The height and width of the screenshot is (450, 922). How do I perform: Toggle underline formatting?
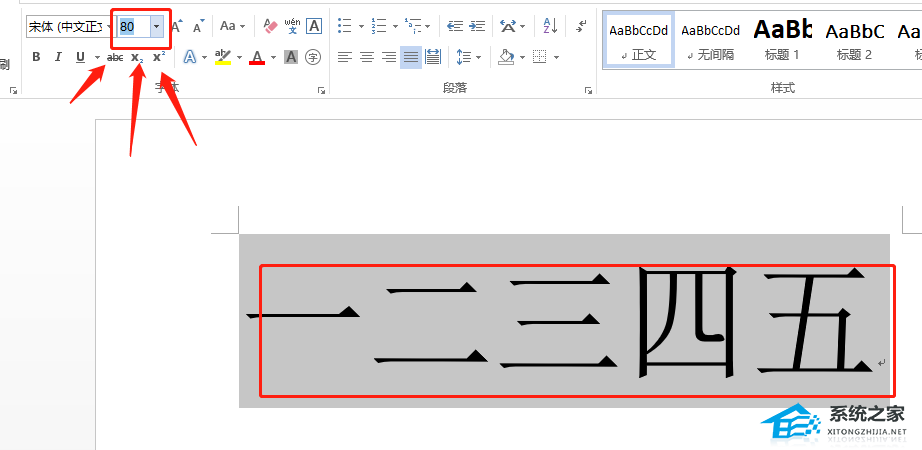coord(81,57)
